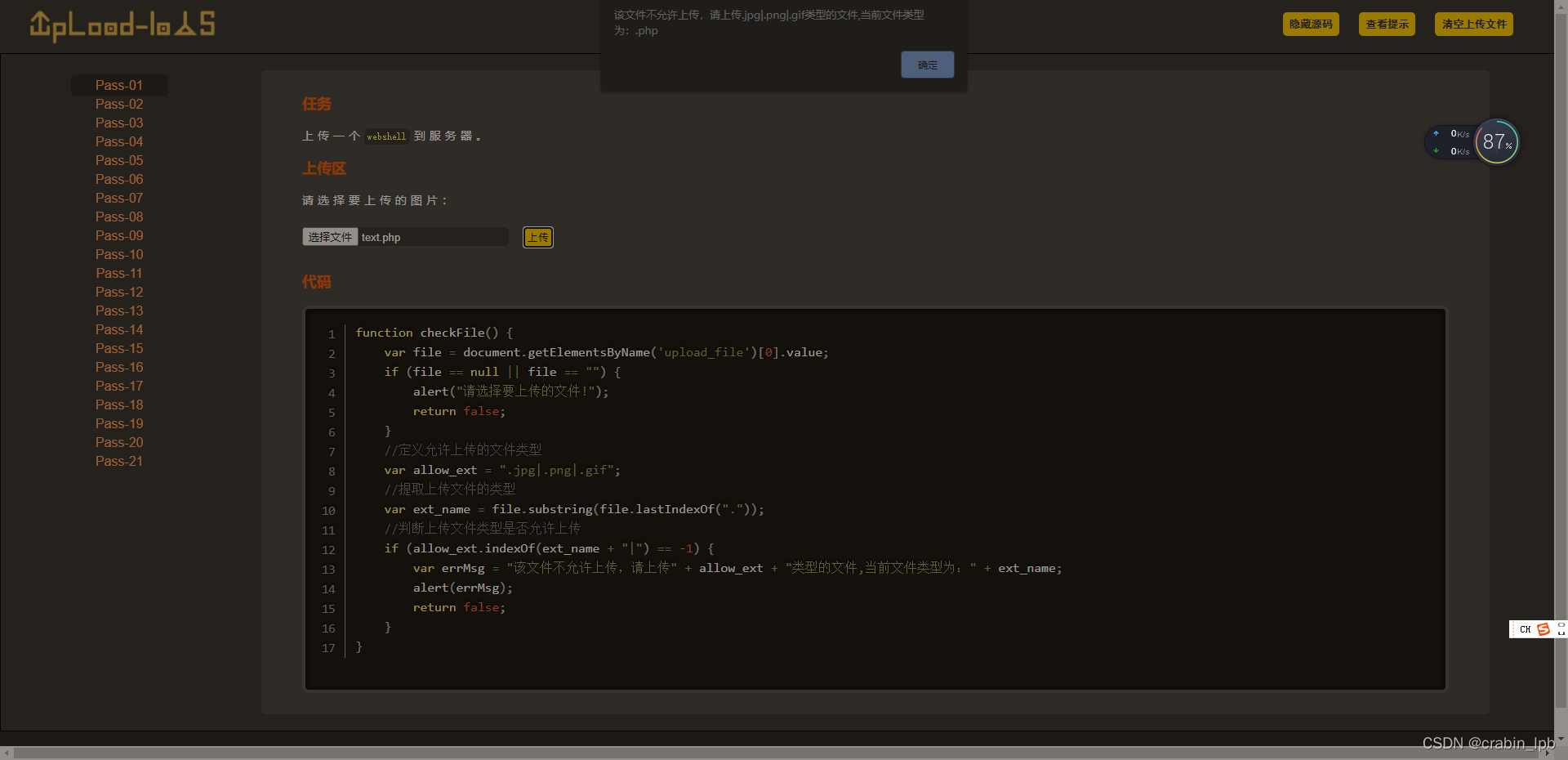Viewport: 1568px width, 760px height.
Task: Click the '//判断上传文件类型是否允许上传' comment line
Action: click(483, 529)
